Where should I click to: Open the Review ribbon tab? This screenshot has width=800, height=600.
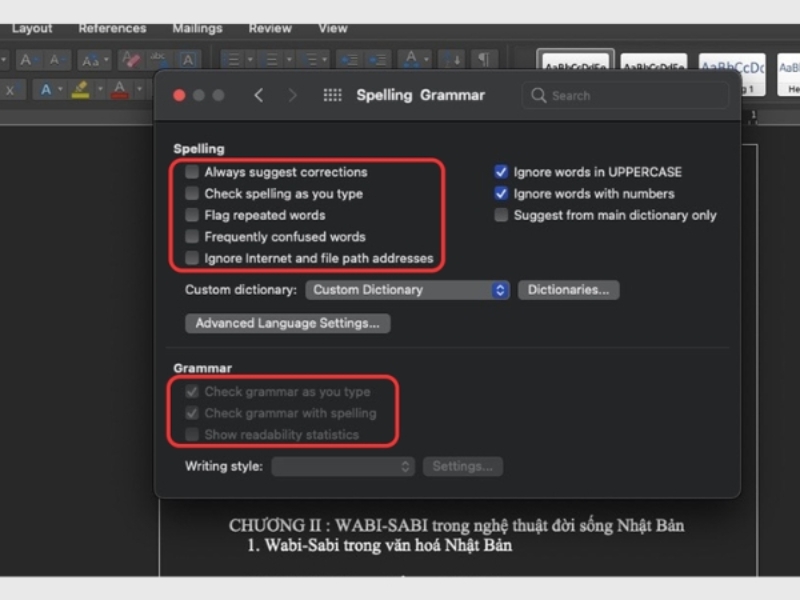click(270, 28)
